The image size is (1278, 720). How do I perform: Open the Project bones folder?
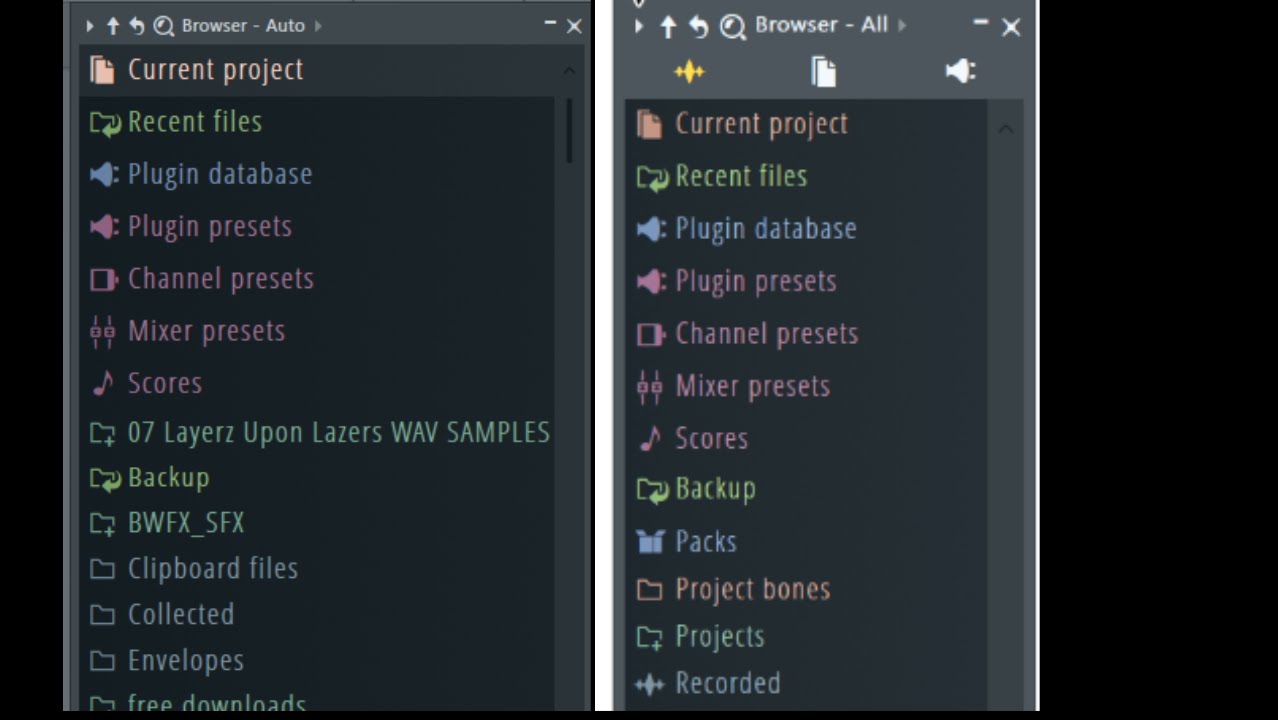[752, 589]
